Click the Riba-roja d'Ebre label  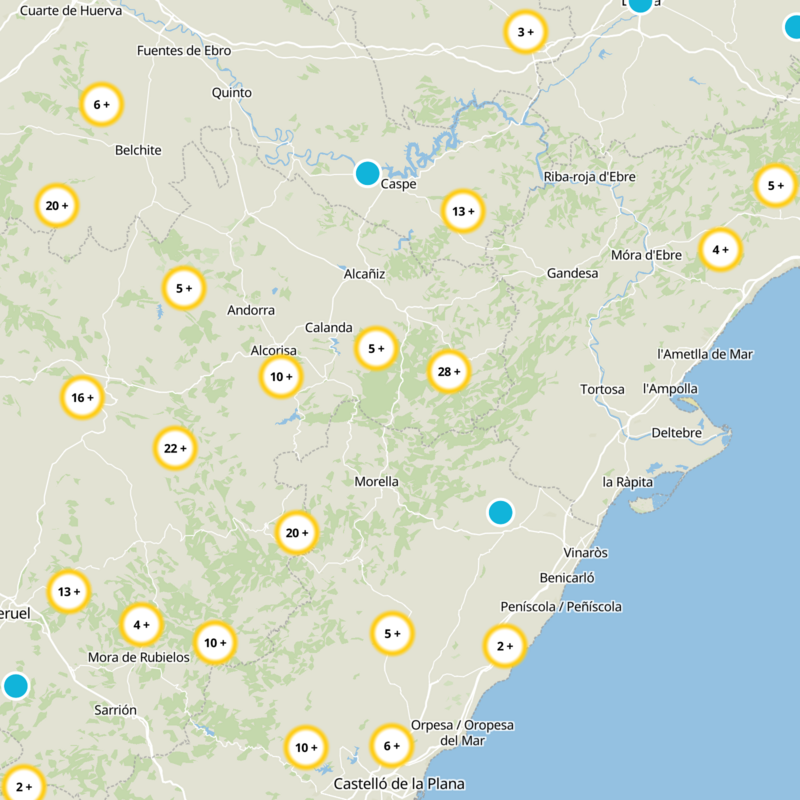pyautogui.click(x=590, y=177)
